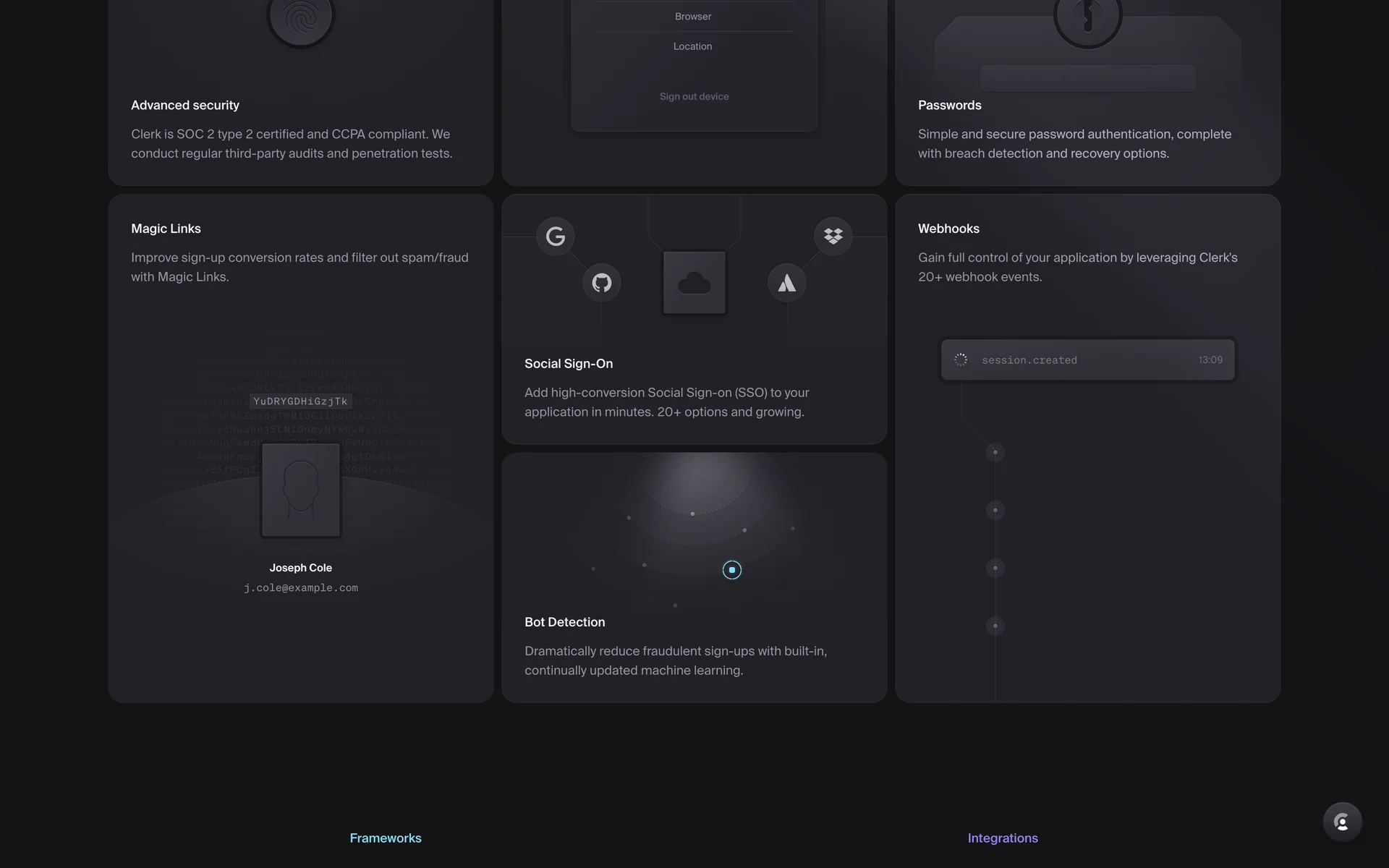Click the fingerprint icon in Advanced security
Image resolution: width=1389 pixels, height=868 pixels.
(300, 19)
